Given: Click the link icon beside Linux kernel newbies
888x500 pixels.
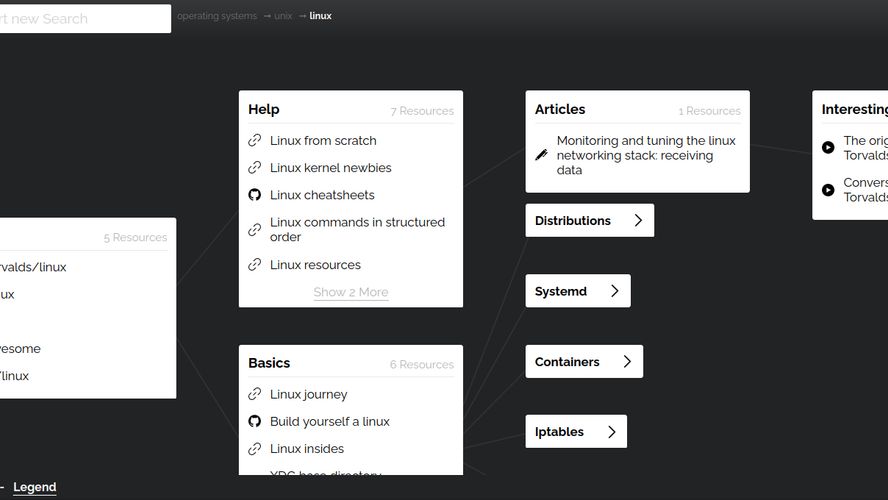Looking at the screenshot, I should pyautogui.click(x=255, y=168).
